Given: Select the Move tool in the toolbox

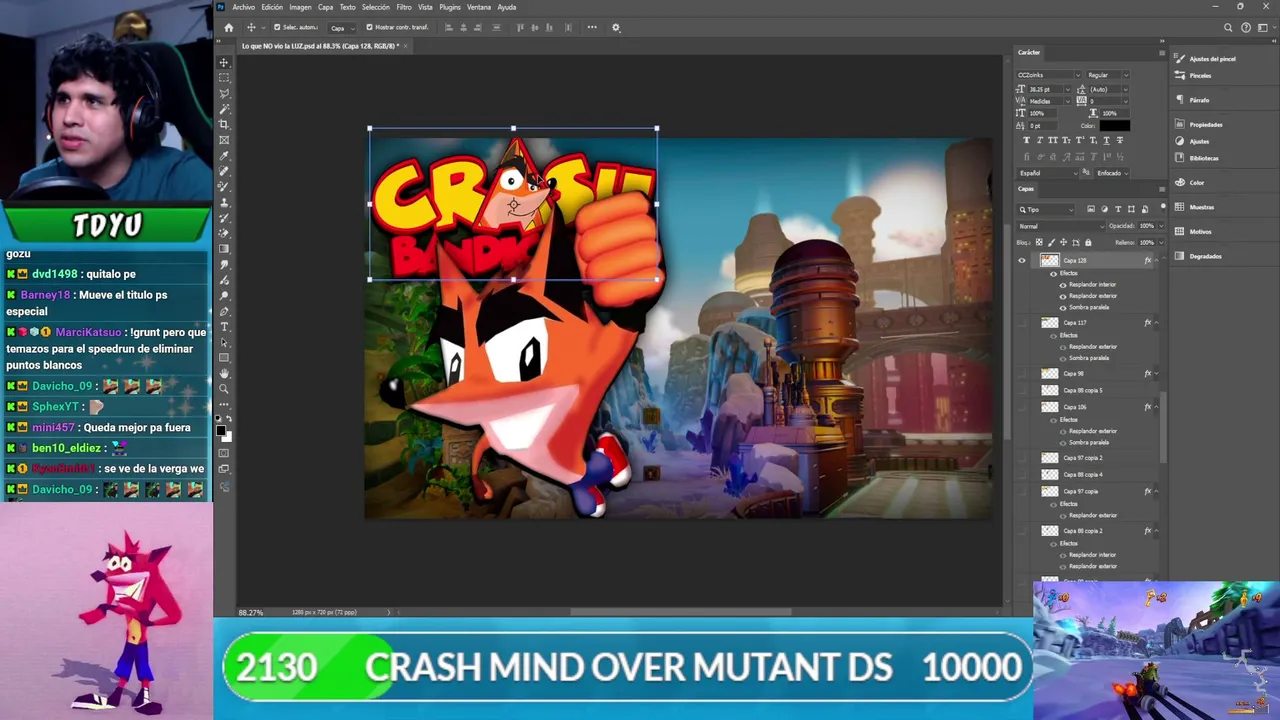Looking at the screenshot, I should click(x=224, y=62).
